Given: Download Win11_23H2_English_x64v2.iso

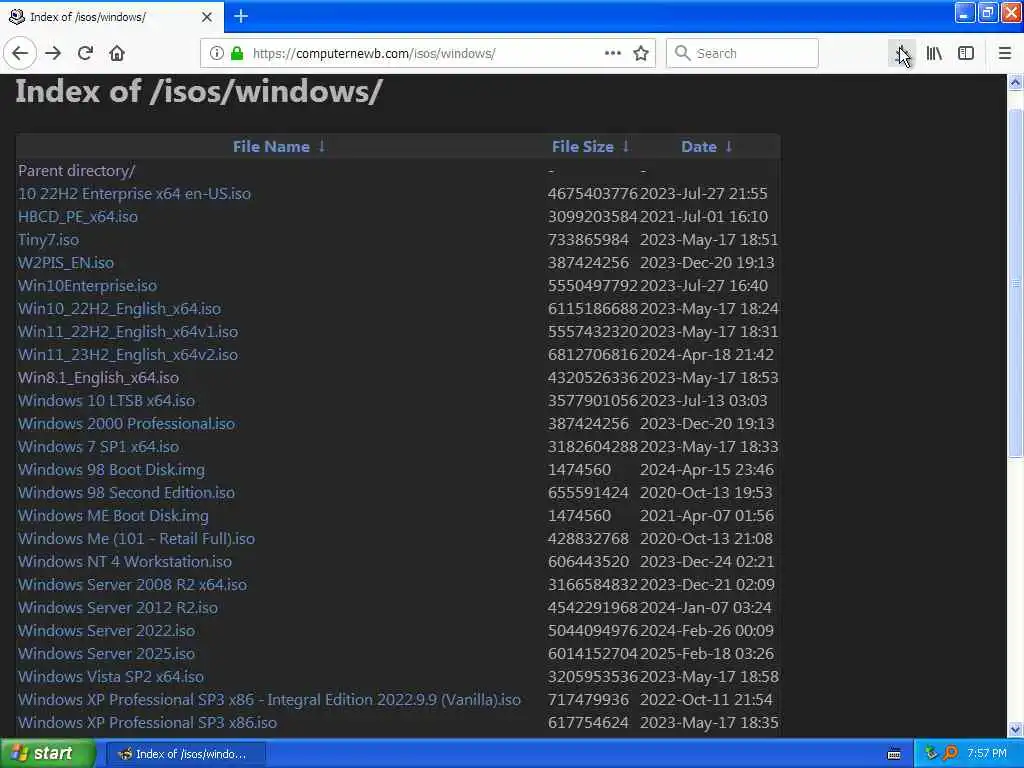Looking at the screenshot, I should coord(128,355).
